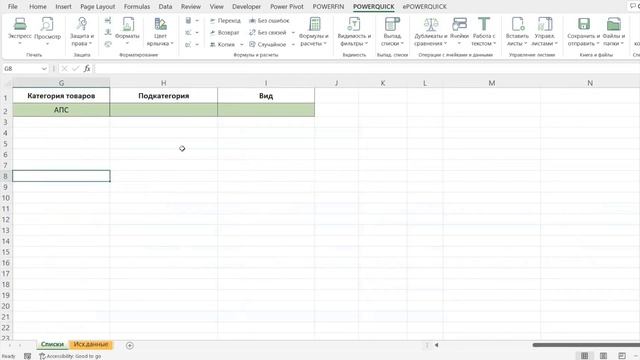Open the ePOWERQUICK ribbon tab
The width and height of the screenshot is (640, 360).
(x=424, y=7)
